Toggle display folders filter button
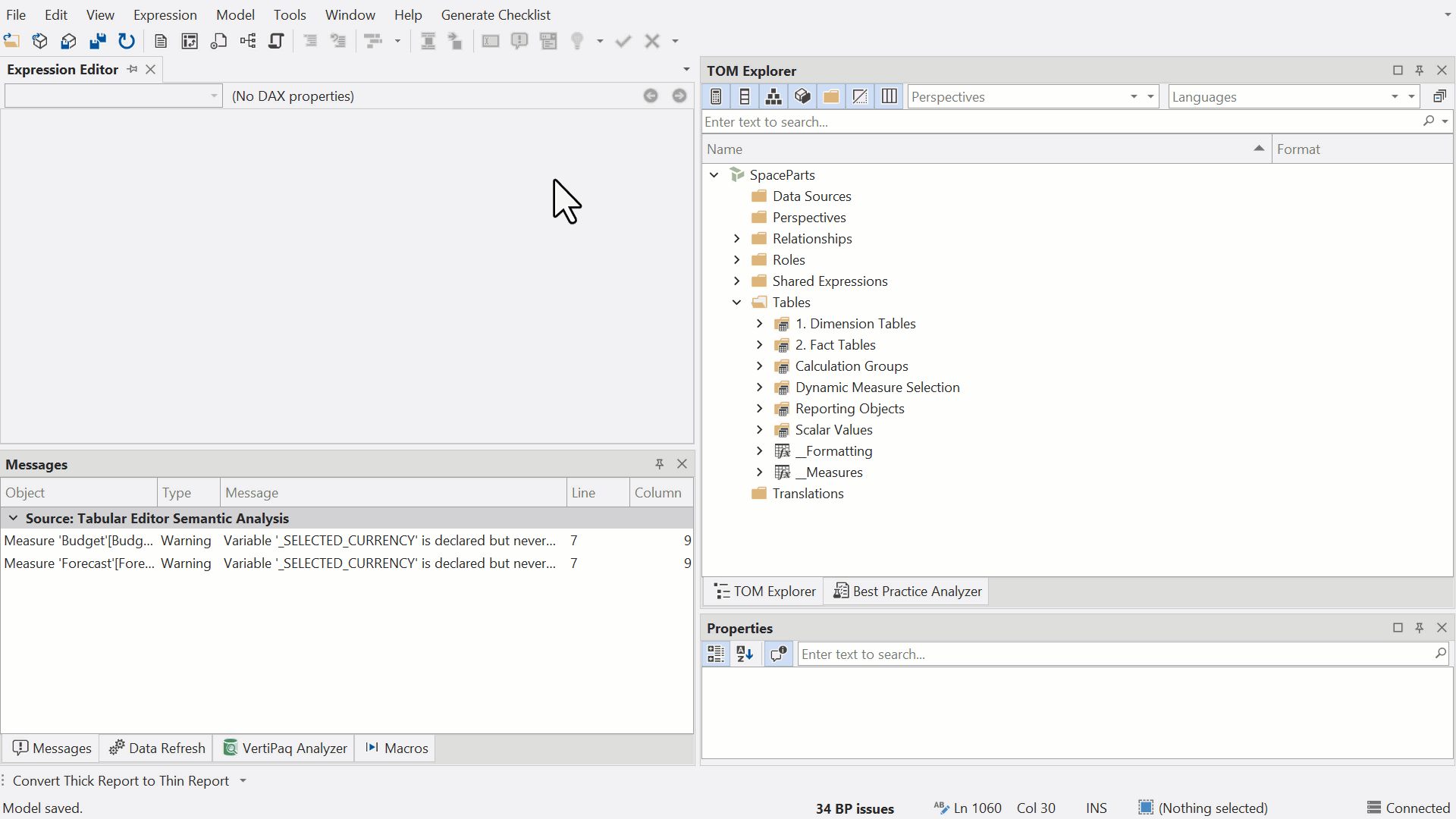The width and height of the screenshot is (1456, 819). 831,96
